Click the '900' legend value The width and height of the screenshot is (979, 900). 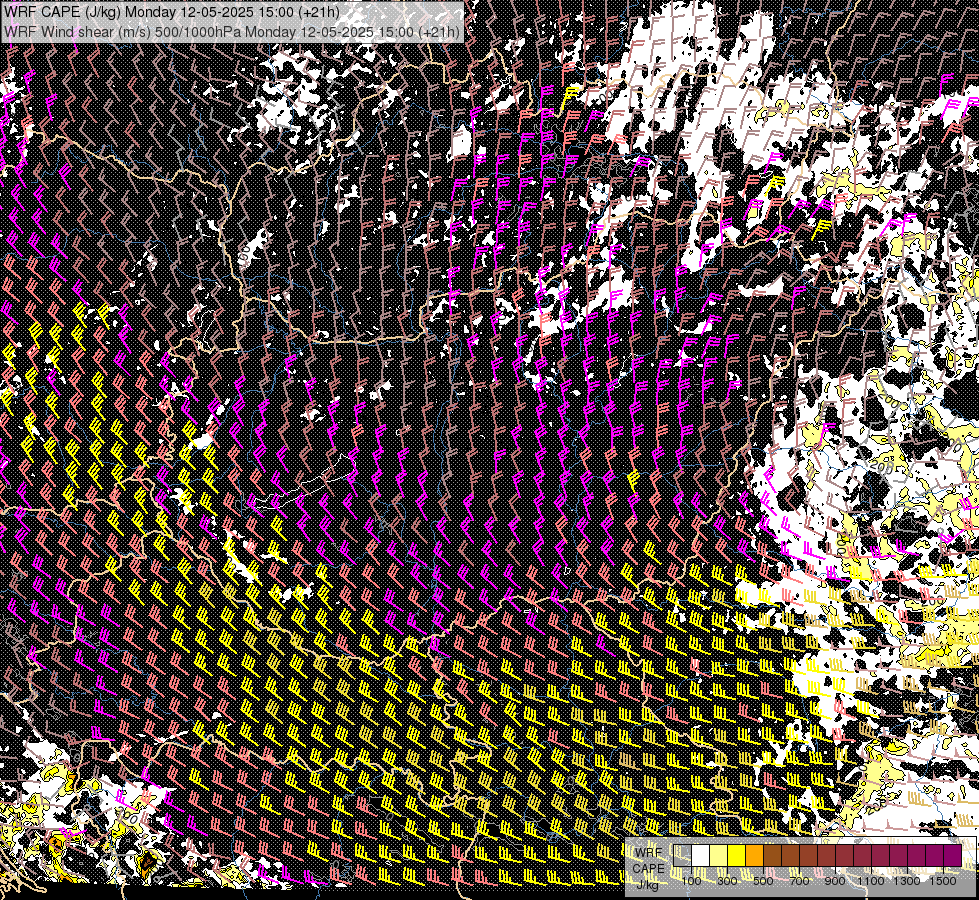point(835,881)
